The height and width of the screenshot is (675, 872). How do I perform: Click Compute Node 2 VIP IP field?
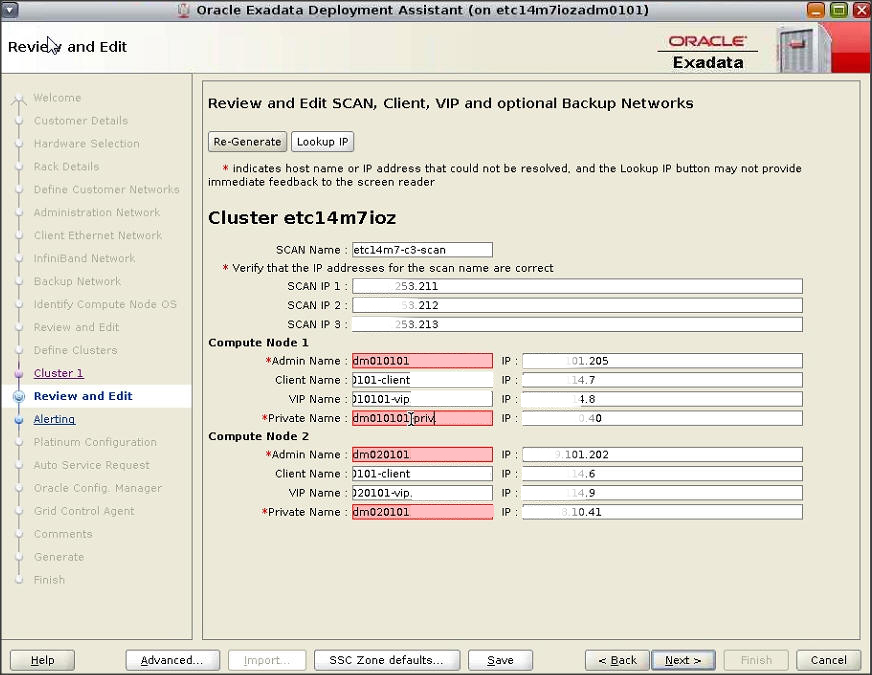coord(662,493)
